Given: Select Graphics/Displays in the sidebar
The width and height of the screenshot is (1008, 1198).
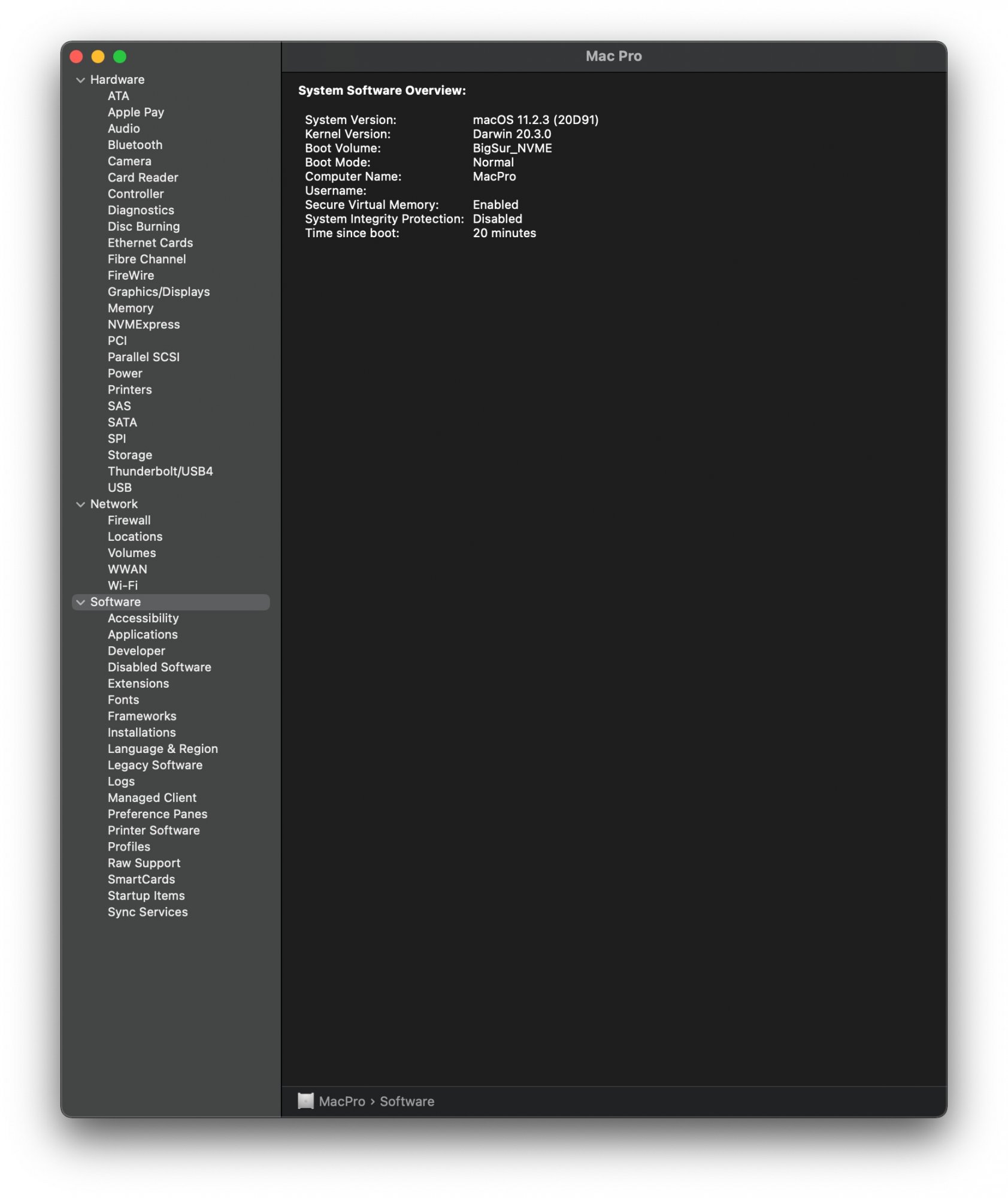Looking at the screenshot, I should pos(159,292).
